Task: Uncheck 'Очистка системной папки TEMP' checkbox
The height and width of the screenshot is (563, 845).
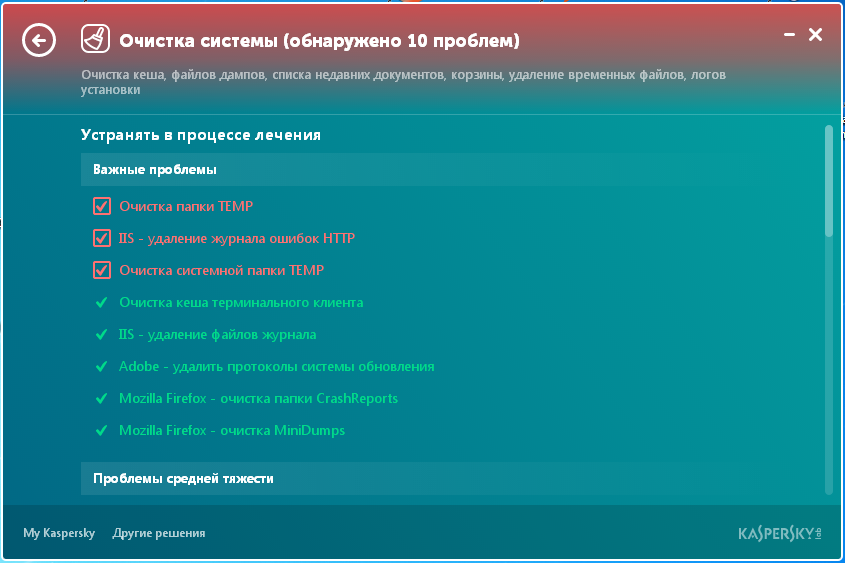Action: (x=102, y=270)
